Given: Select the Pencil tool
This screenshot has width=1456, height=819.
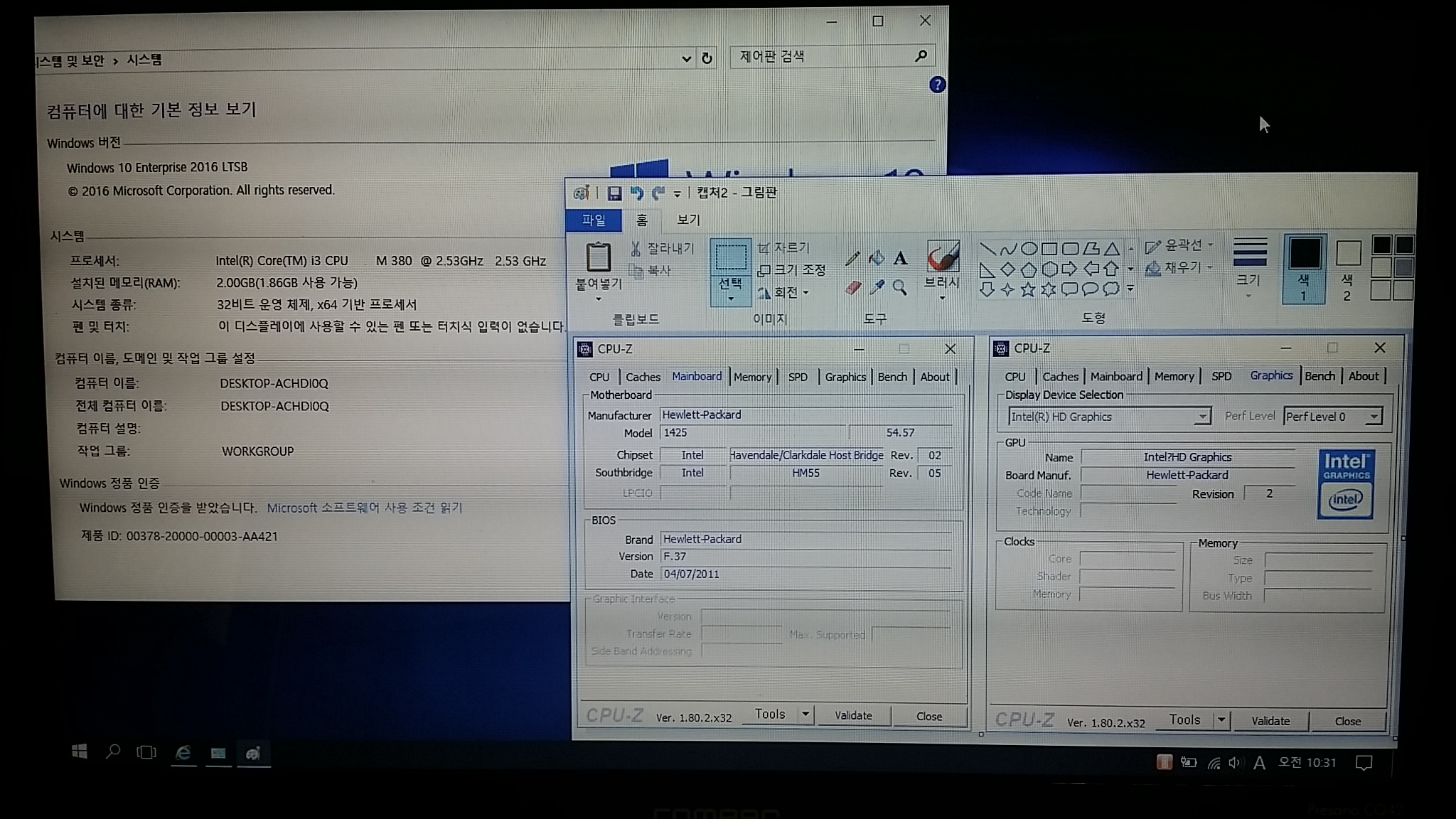Looking at the screenshot, I should 852,258.
